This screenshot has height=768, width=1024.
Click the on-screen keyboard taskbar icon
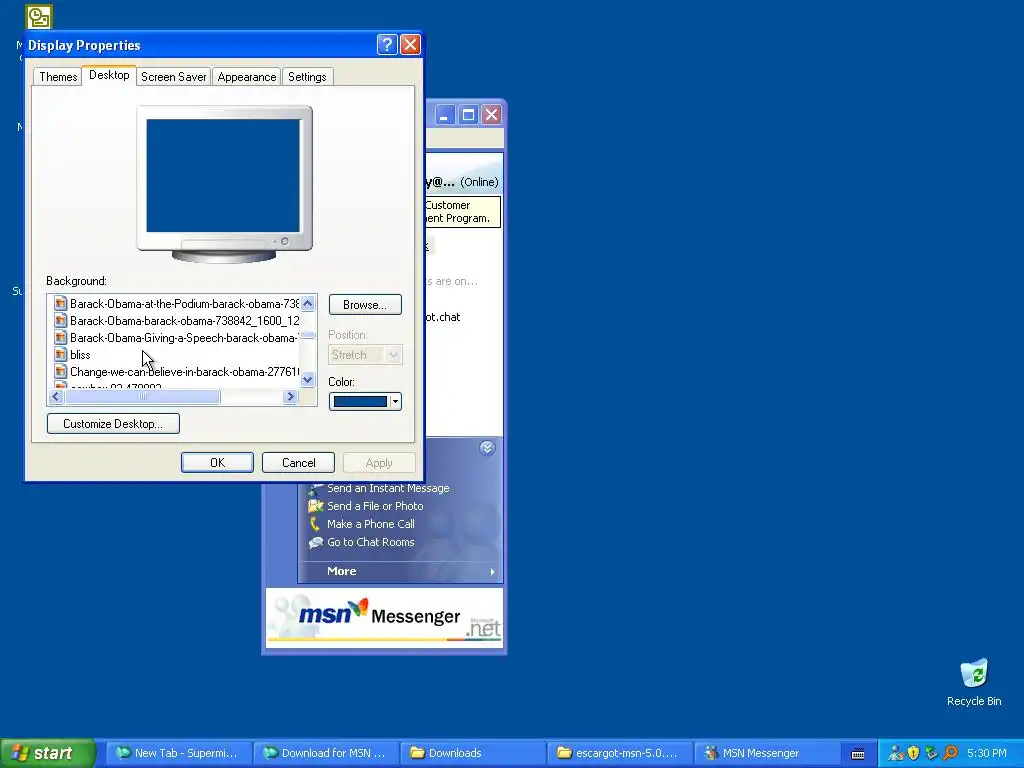coord(858,754)
